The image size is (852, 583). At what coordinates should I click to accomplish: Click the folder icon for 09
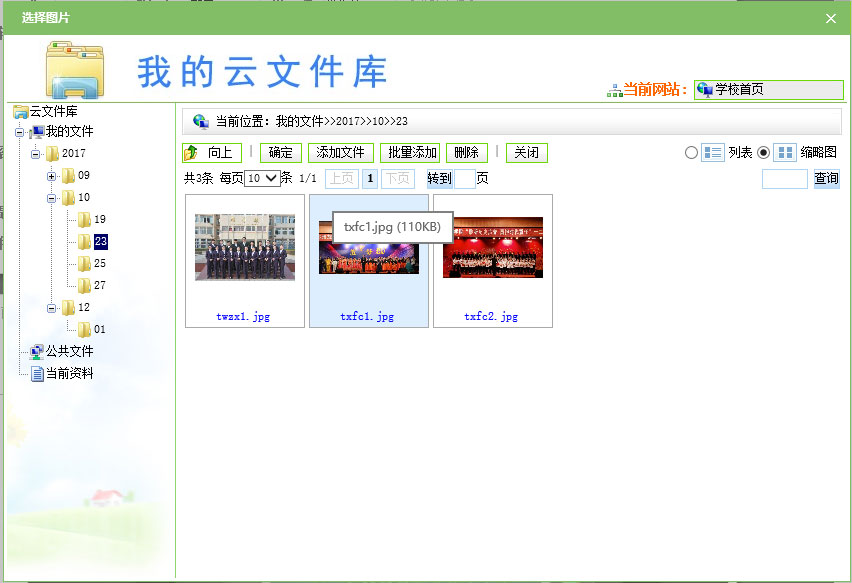[x=68, y=176]
